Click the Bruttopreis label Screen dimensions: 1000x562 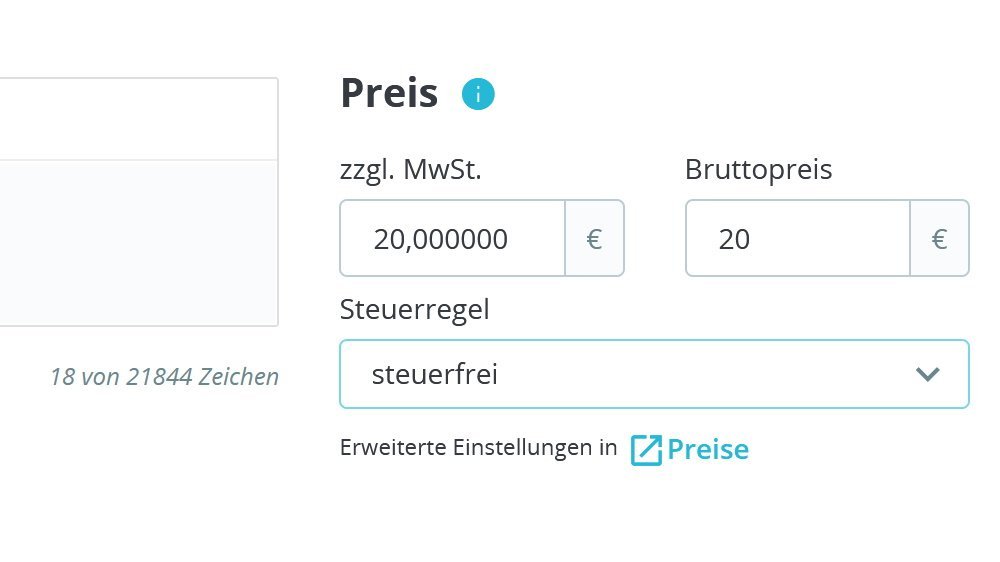tap(758, 170)
